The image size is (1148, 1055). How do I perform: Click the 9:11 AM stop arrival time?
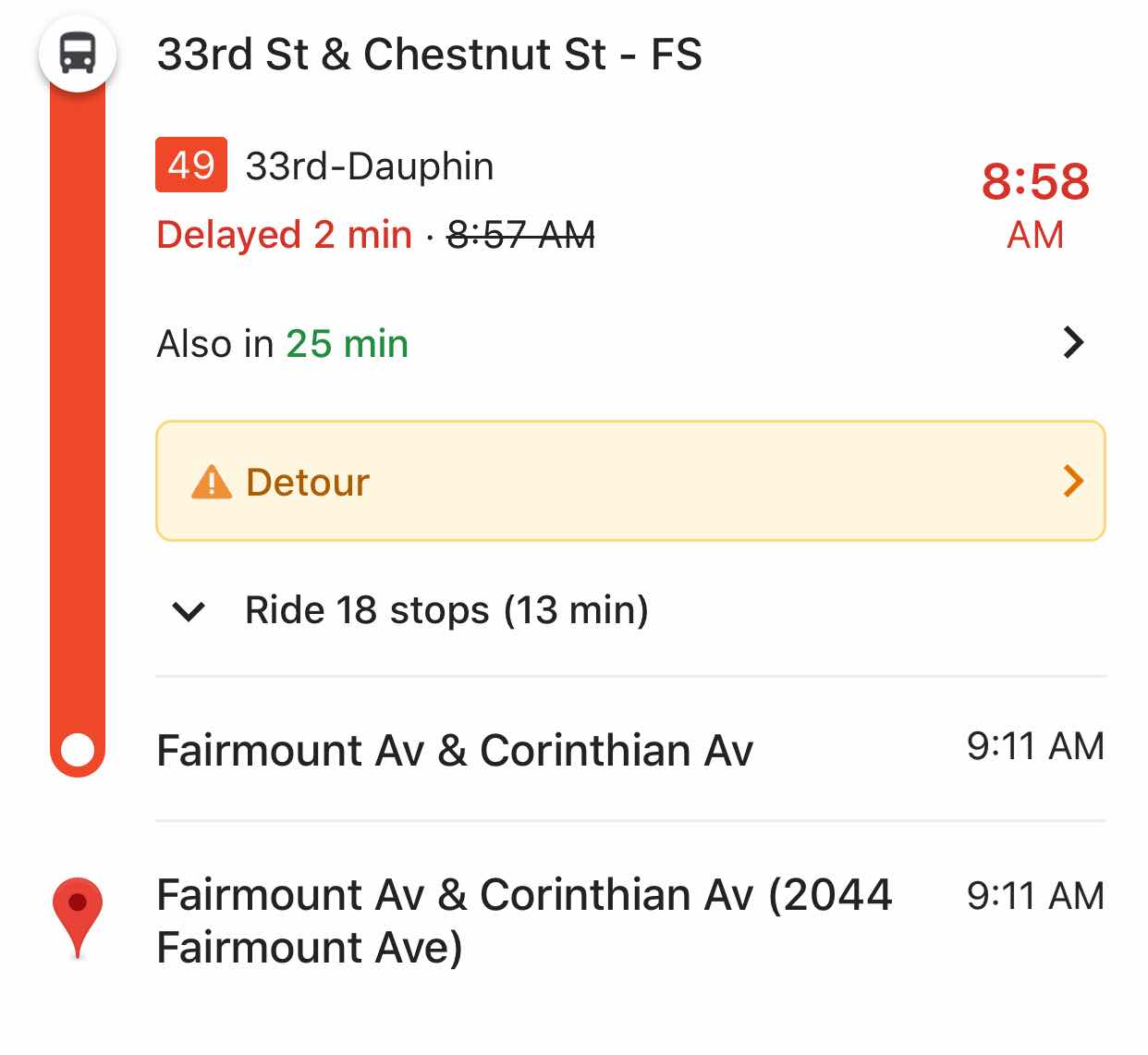pos(1035,746)
